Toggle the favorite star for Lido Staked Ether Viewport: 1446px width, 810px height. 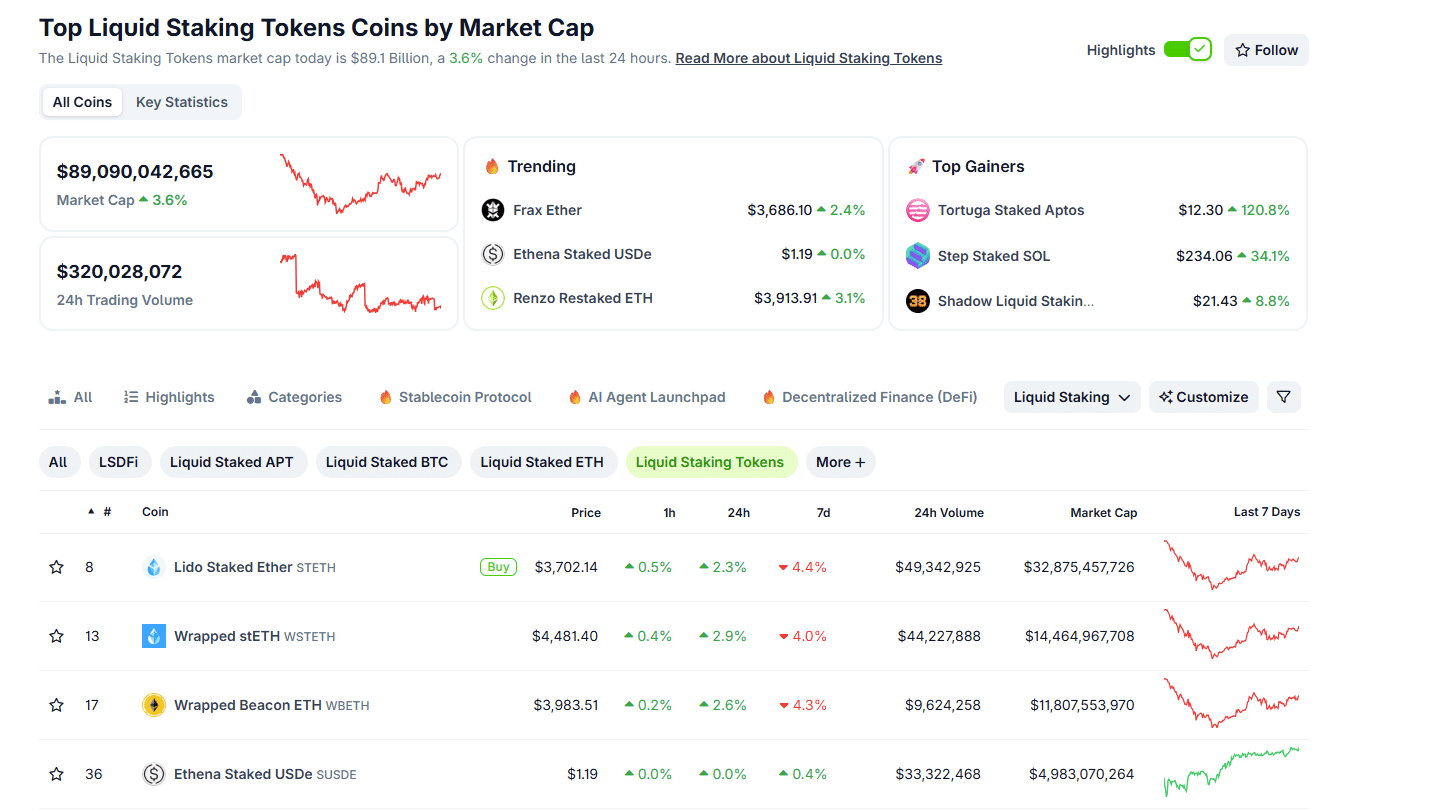[x=56, y=566]
